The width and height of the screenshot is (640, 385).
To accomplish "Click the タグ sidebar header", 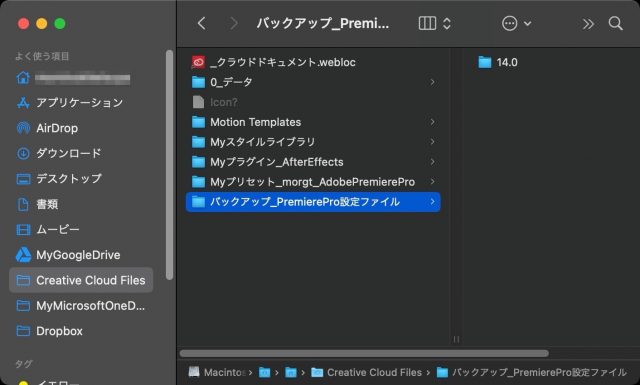I will (24, 364).
